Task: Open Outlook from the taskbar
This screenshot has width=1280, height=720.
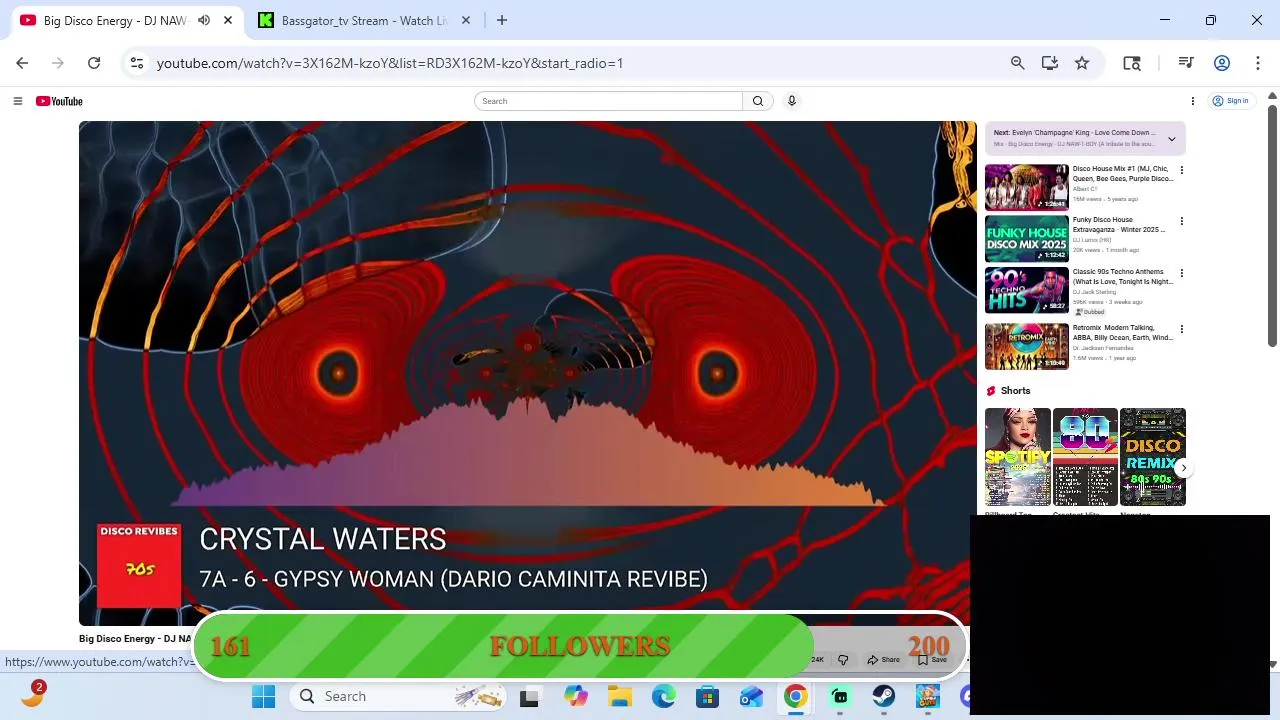Action: click(x=752, y=697)
